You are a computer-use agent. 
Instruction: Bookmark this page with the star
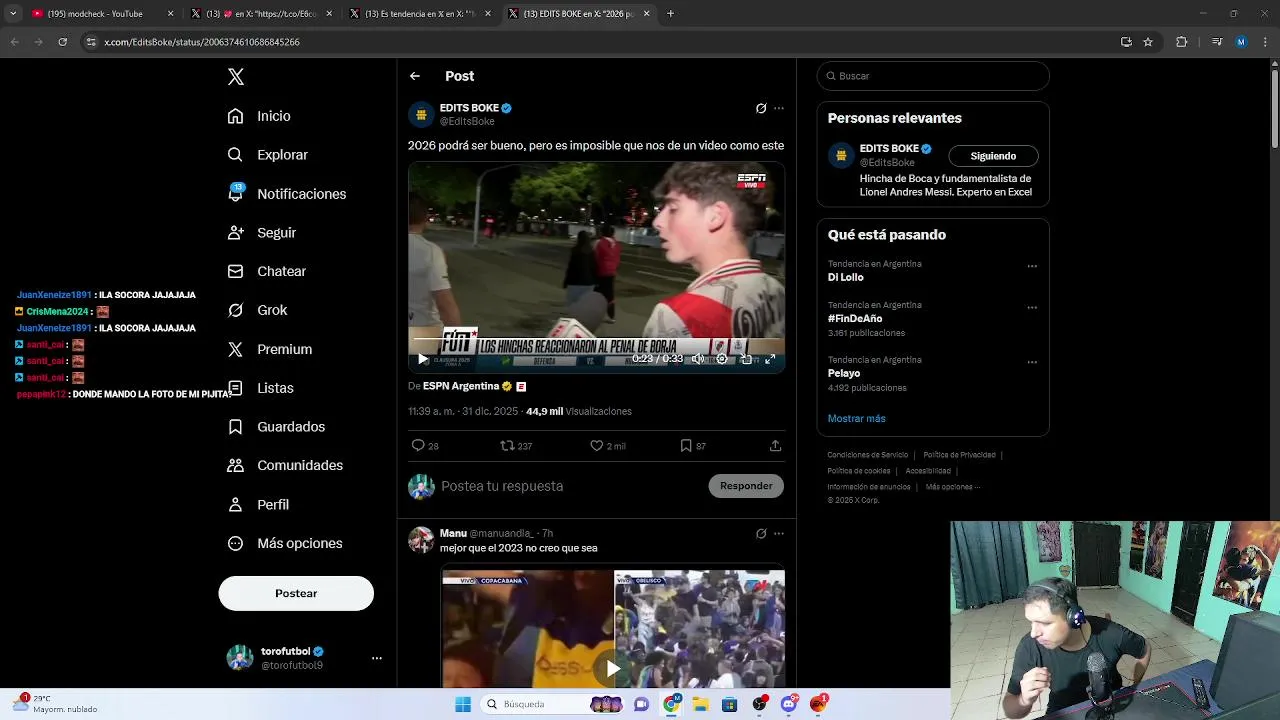tap(1148, 42)
